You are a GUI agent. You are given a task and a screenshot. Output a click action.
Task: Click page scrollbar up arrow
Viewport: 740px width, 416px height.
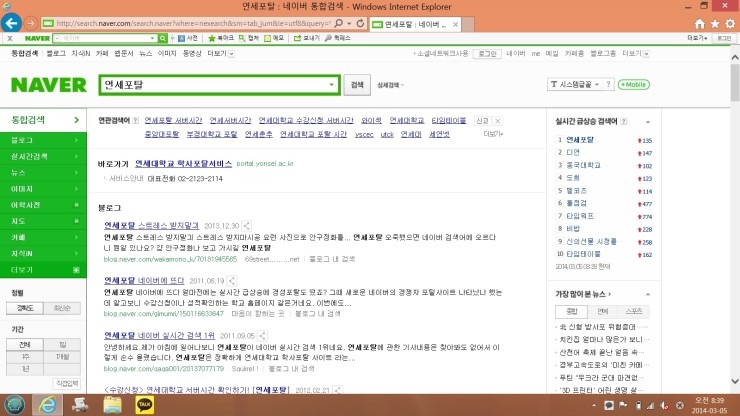[x=734, y=57]
